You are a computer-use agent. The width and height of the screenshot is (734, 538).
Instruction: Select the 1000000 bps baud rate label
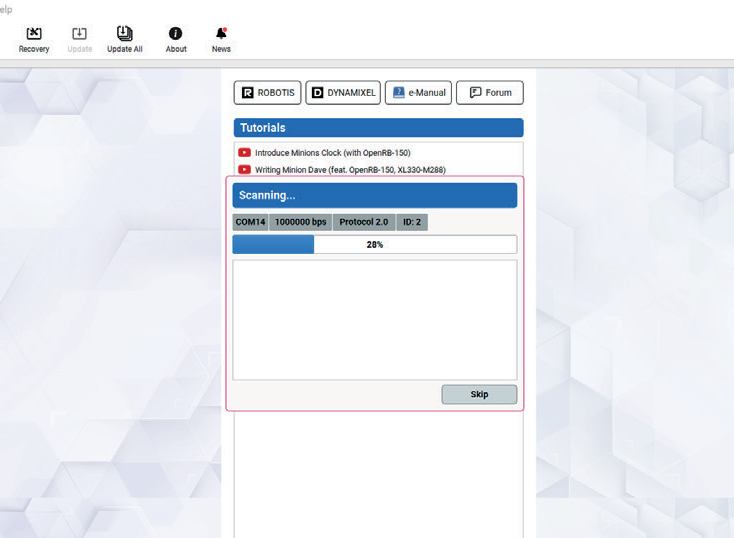click(x=300, y=222)
